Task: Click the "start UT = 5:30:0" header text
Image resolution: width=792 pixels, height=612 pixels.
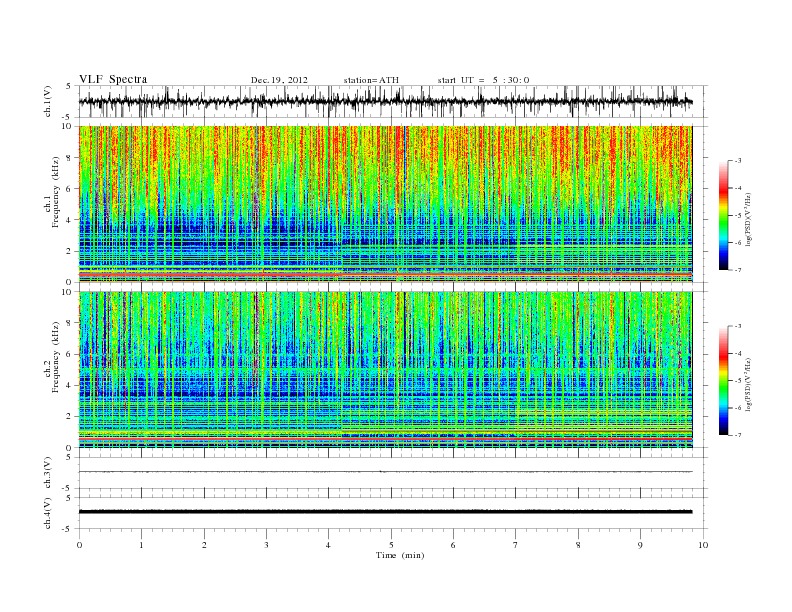Action: (483, 80)
